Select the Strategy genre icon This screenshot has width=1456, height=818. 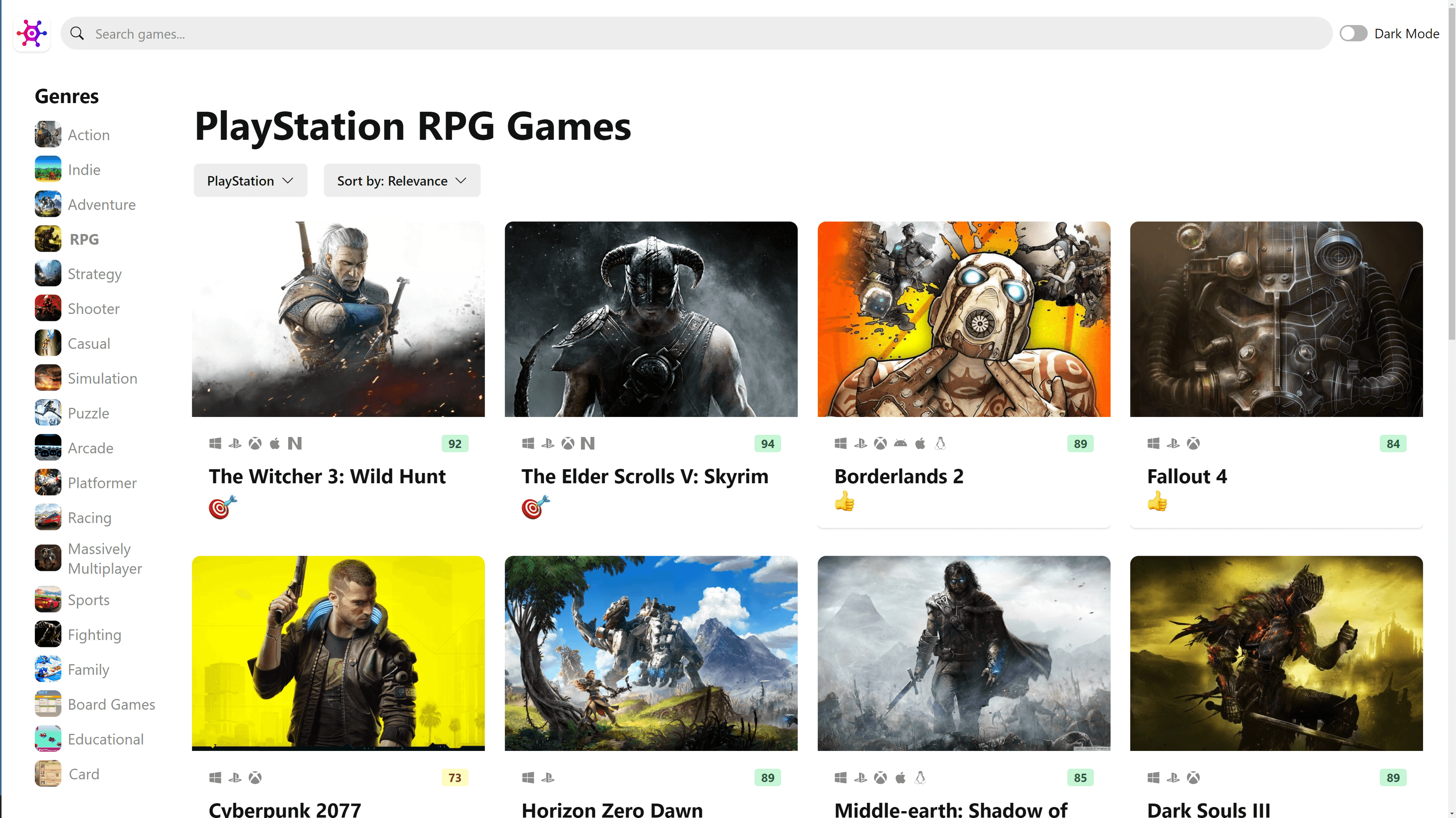48,273
